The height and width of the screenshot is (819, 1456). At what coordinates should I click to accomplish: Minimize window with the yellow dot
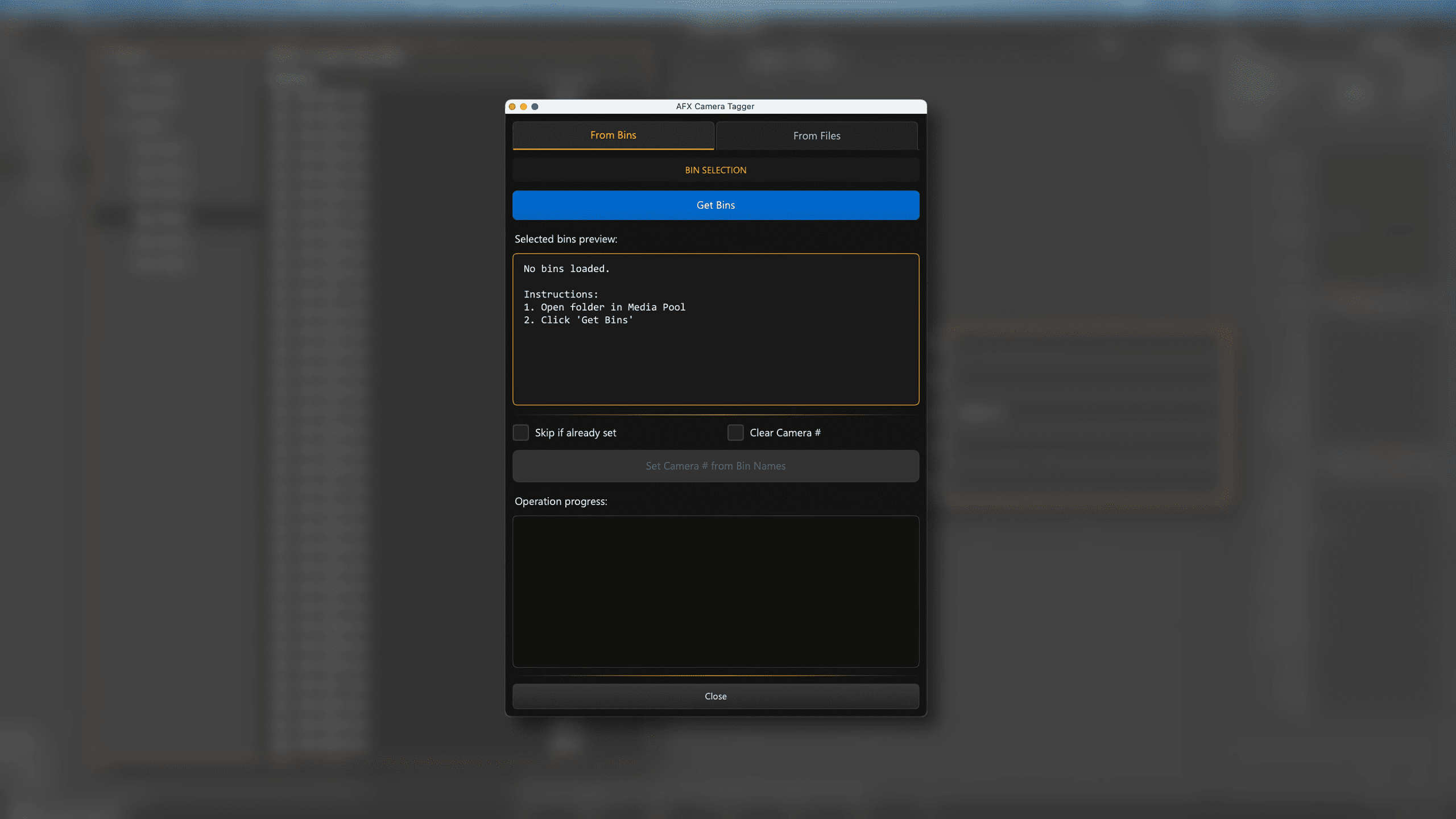click(x=523, y=106)
